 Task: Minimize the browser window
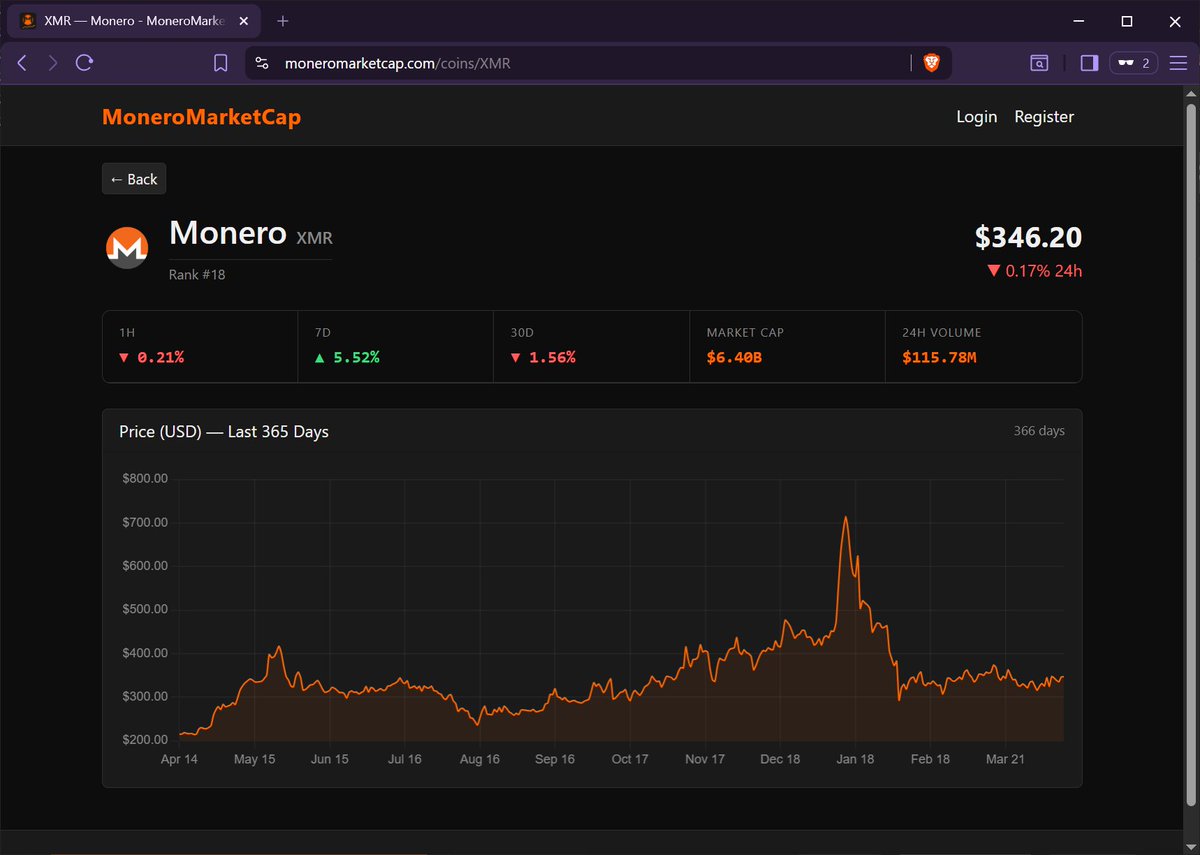tap(1080, 21)
